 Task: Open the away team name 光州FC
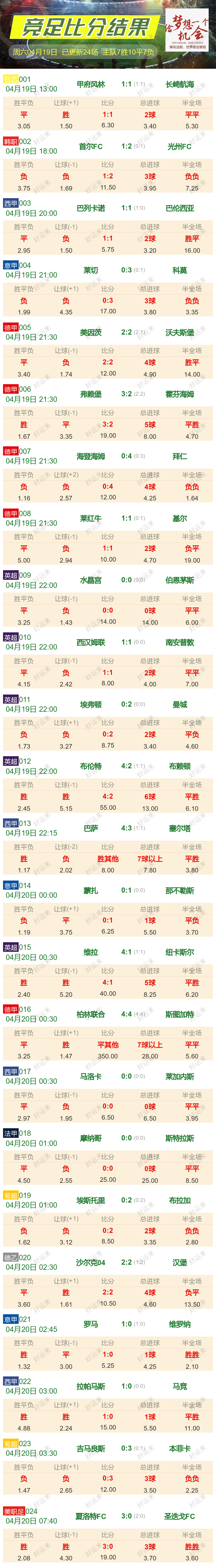coord(179,147)
